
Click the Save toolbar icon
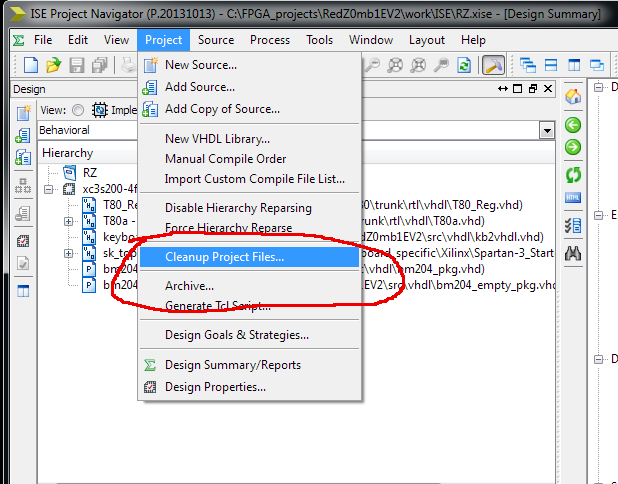coord(76,65)
